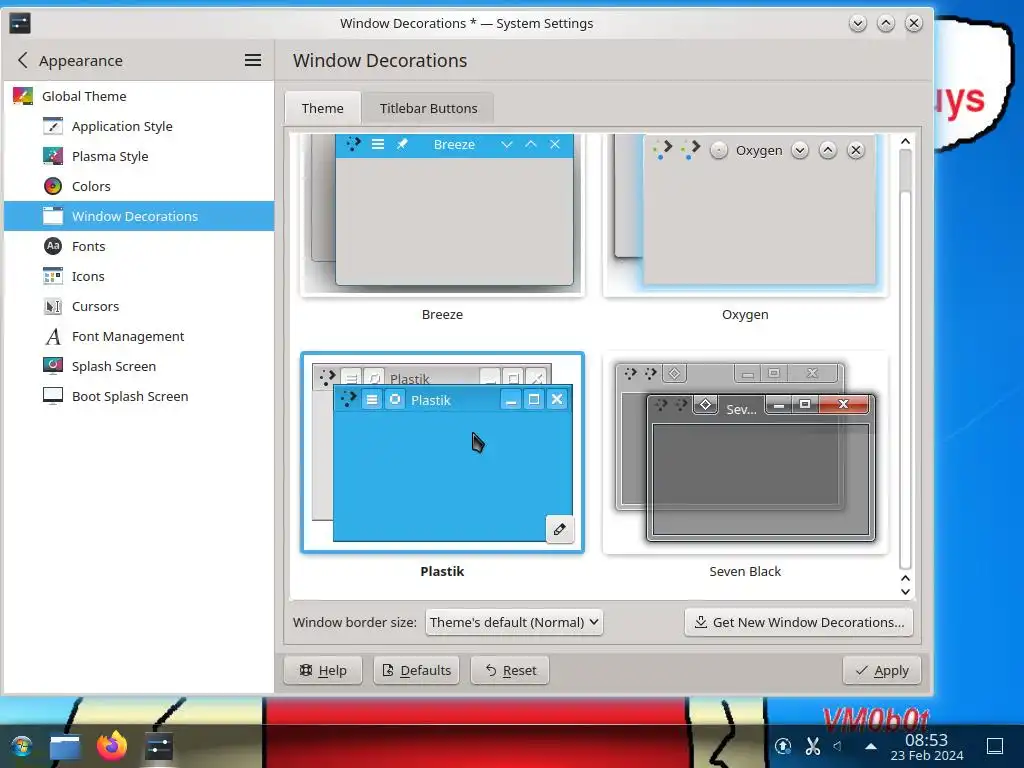Choose the Seven Black decoration theme

(745, 453)
